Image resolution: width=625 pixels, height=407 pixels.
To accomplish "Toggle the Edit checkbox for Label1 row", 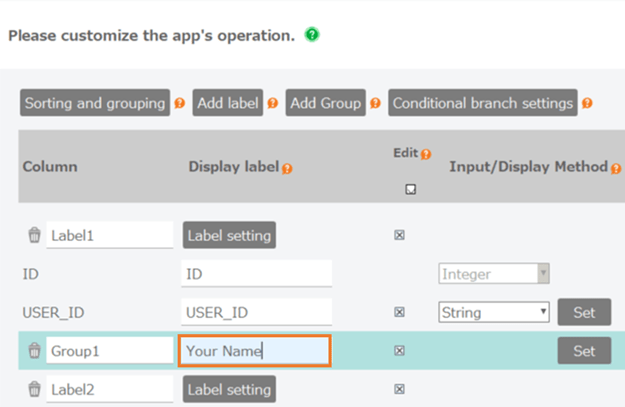I will [400, 235].
